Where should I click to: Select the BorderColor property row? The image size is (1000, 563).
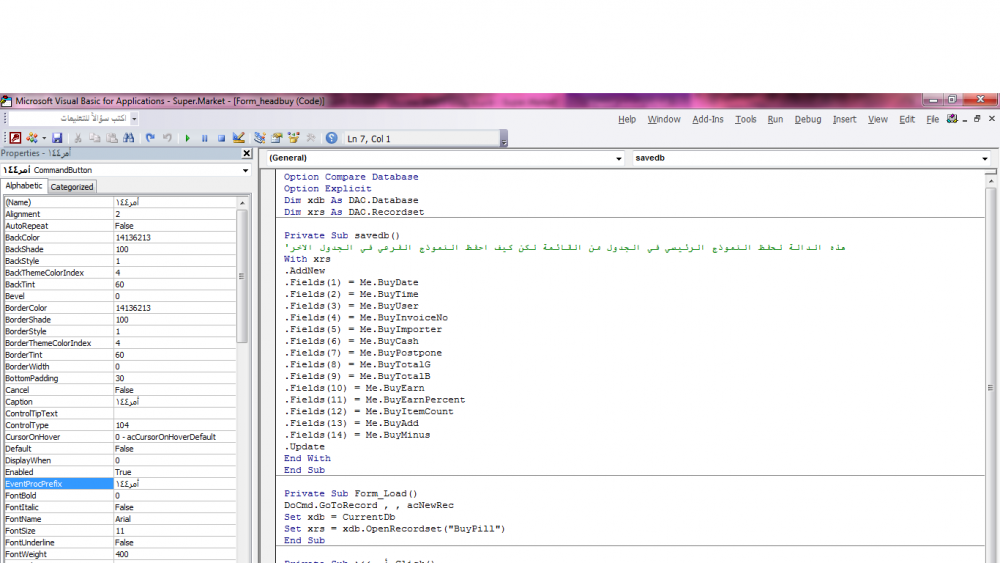coord(120,308)
